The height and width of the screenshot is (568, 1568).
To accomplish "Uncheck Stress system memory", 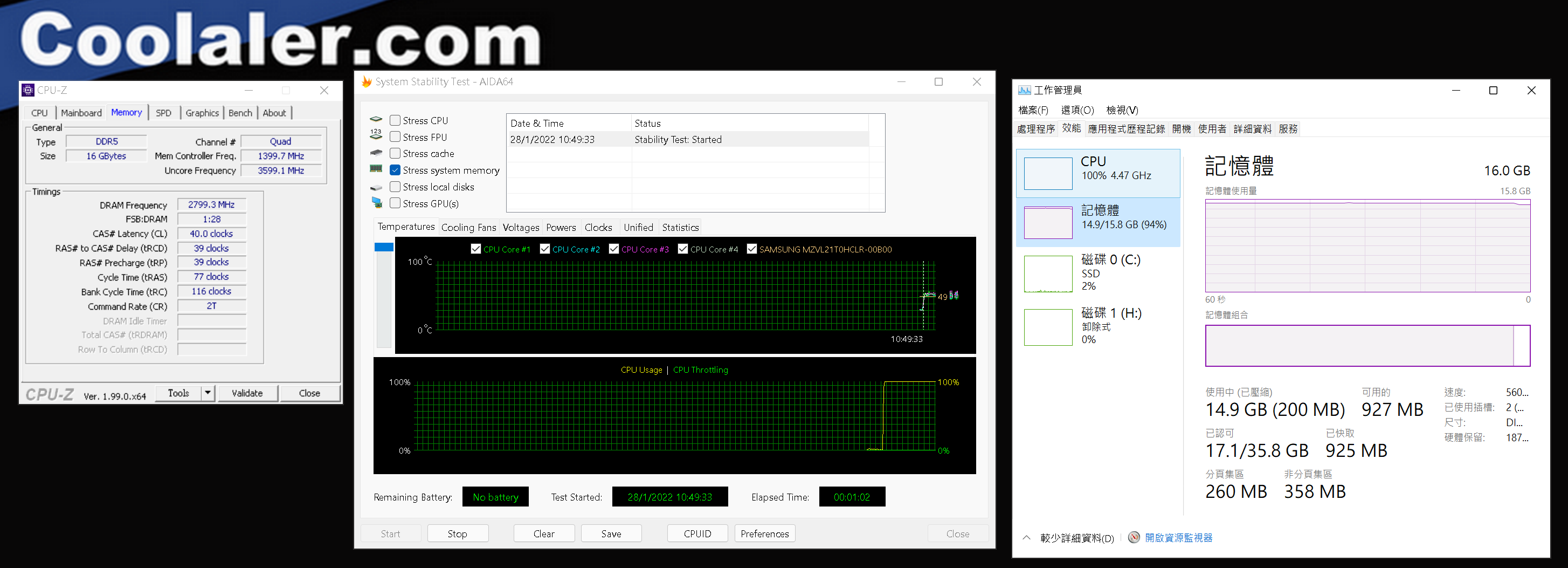I will click(x=395, y=170).
